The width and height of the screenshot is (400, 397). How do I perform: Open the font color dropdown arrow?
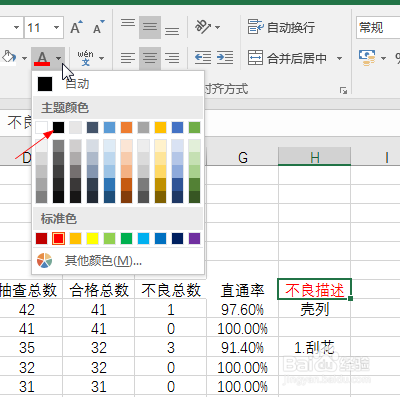coord(59,59)
